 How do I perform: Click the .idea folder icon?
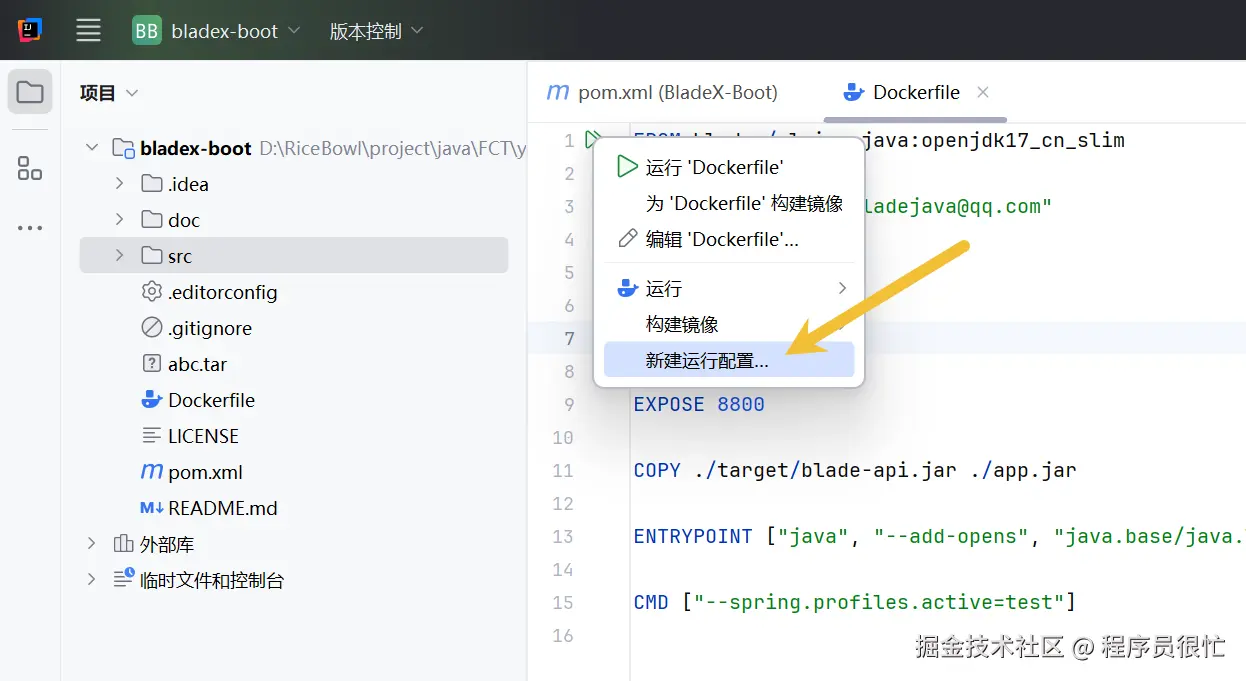[152, 184]
